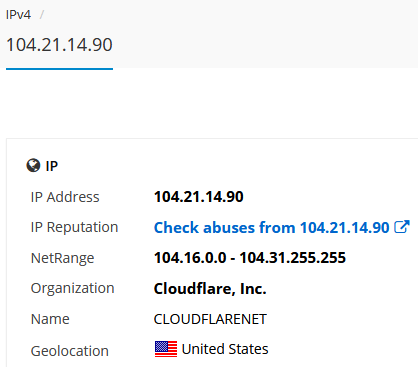Click the NetRange value 104.16.0.0 - 104.31.255.255

(250, 258)
